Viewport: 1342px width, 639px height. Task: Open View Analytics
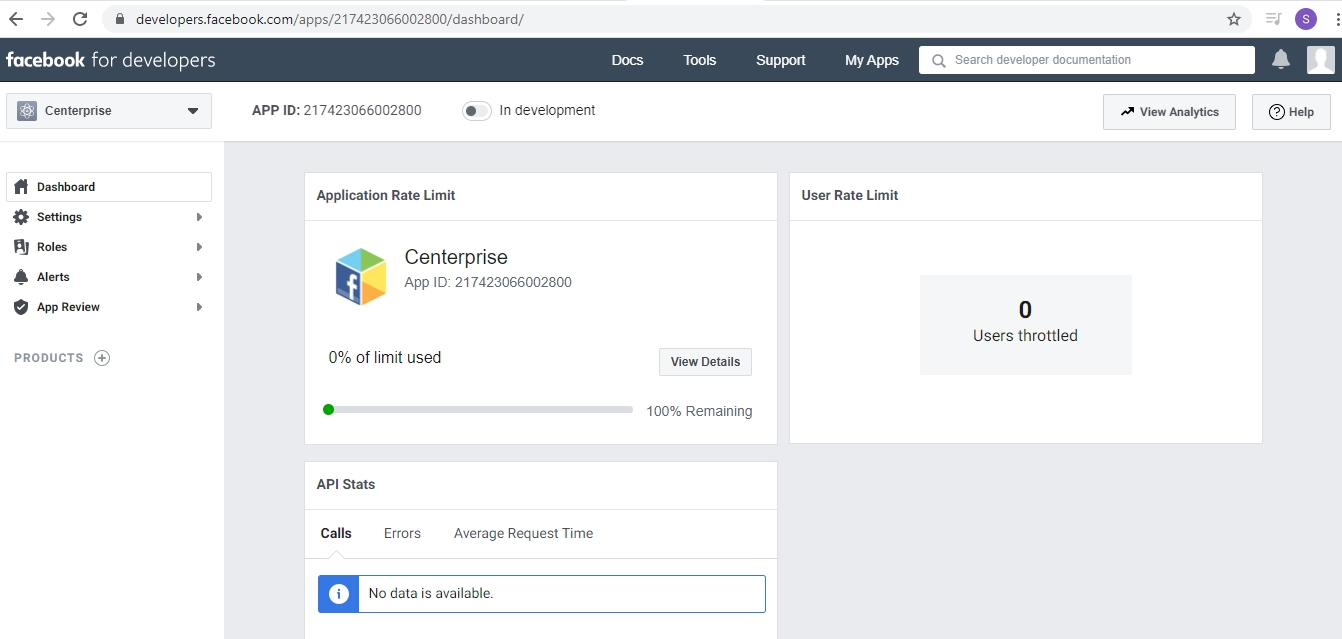coord(1169,112)
